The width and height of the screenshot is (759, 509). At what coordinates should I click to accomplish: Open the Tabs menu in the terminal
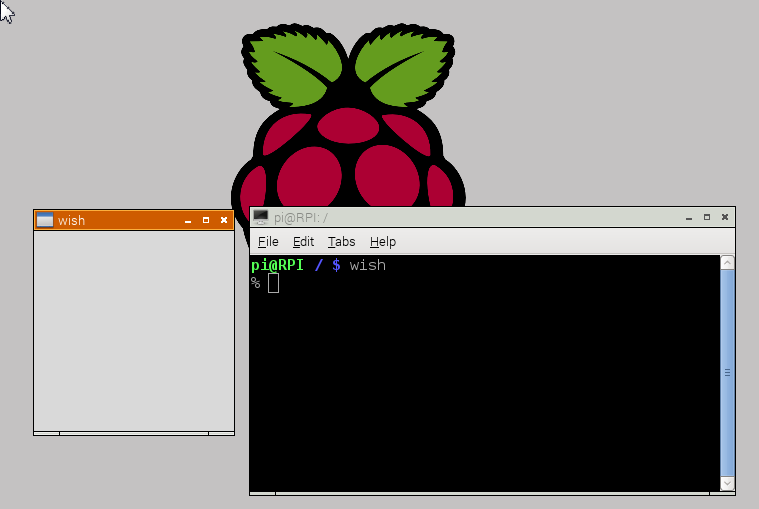point(341,242)
